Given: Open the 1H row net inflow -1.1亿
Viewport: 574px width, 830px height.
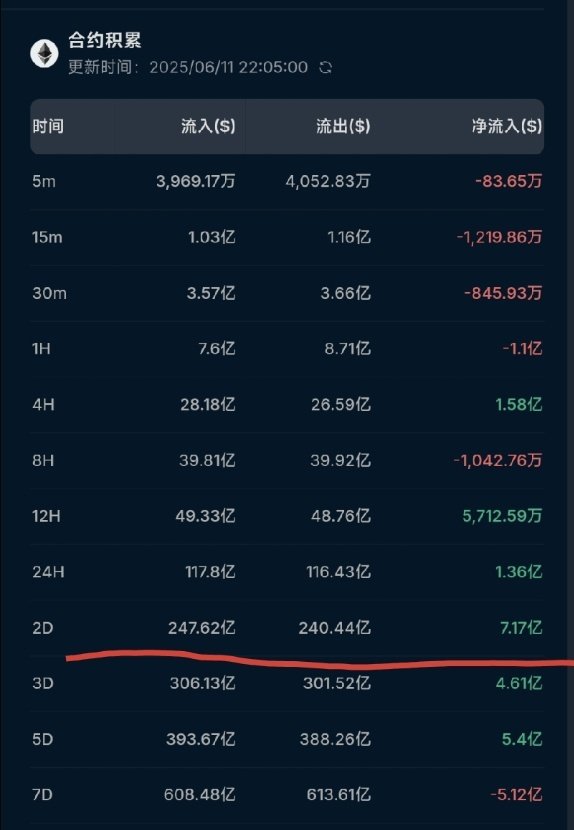Looking at the screenshot, I should tap(522, 349).
